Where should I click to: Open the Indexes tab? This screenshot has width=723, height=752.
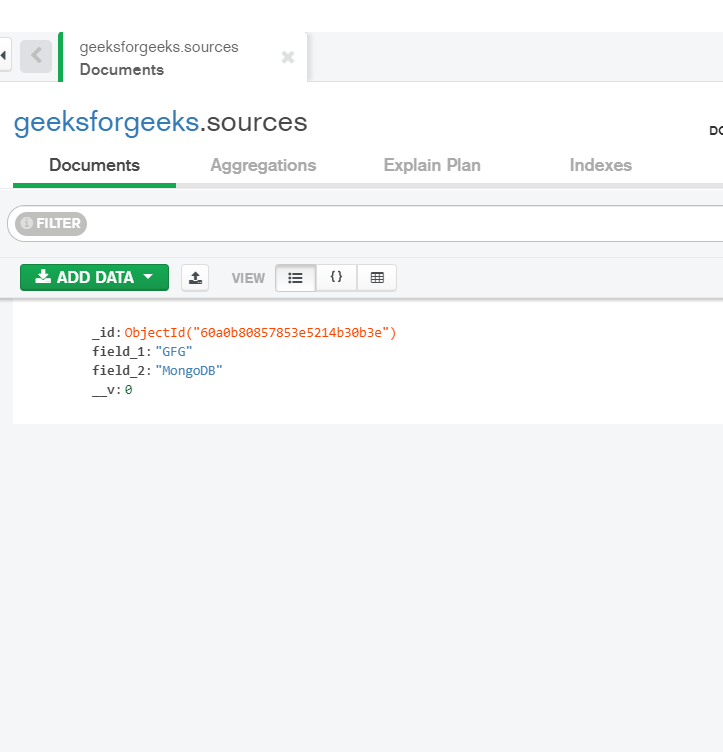tap(601, 165)
